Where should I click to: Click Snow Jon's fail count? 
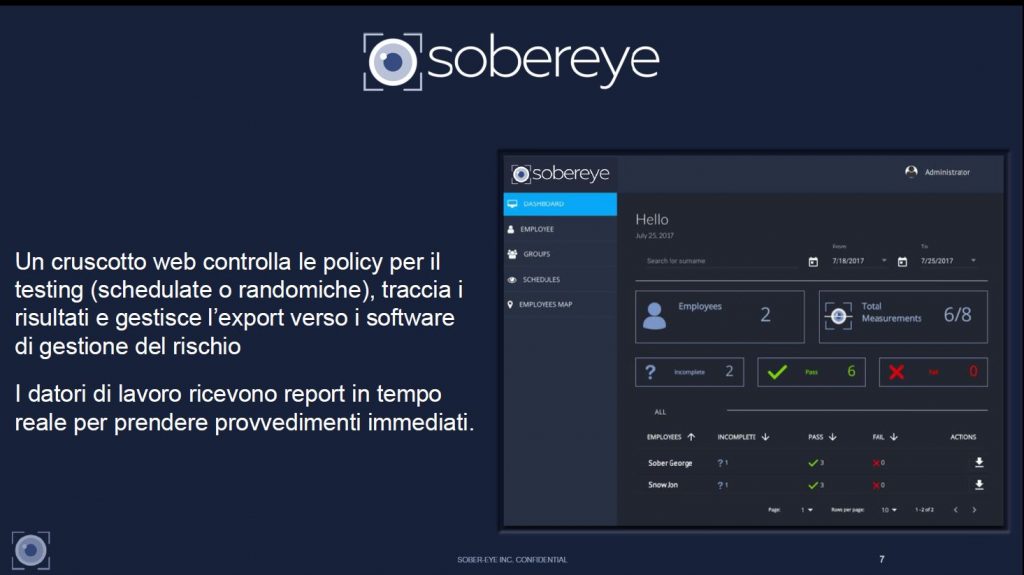coord(878,485)
